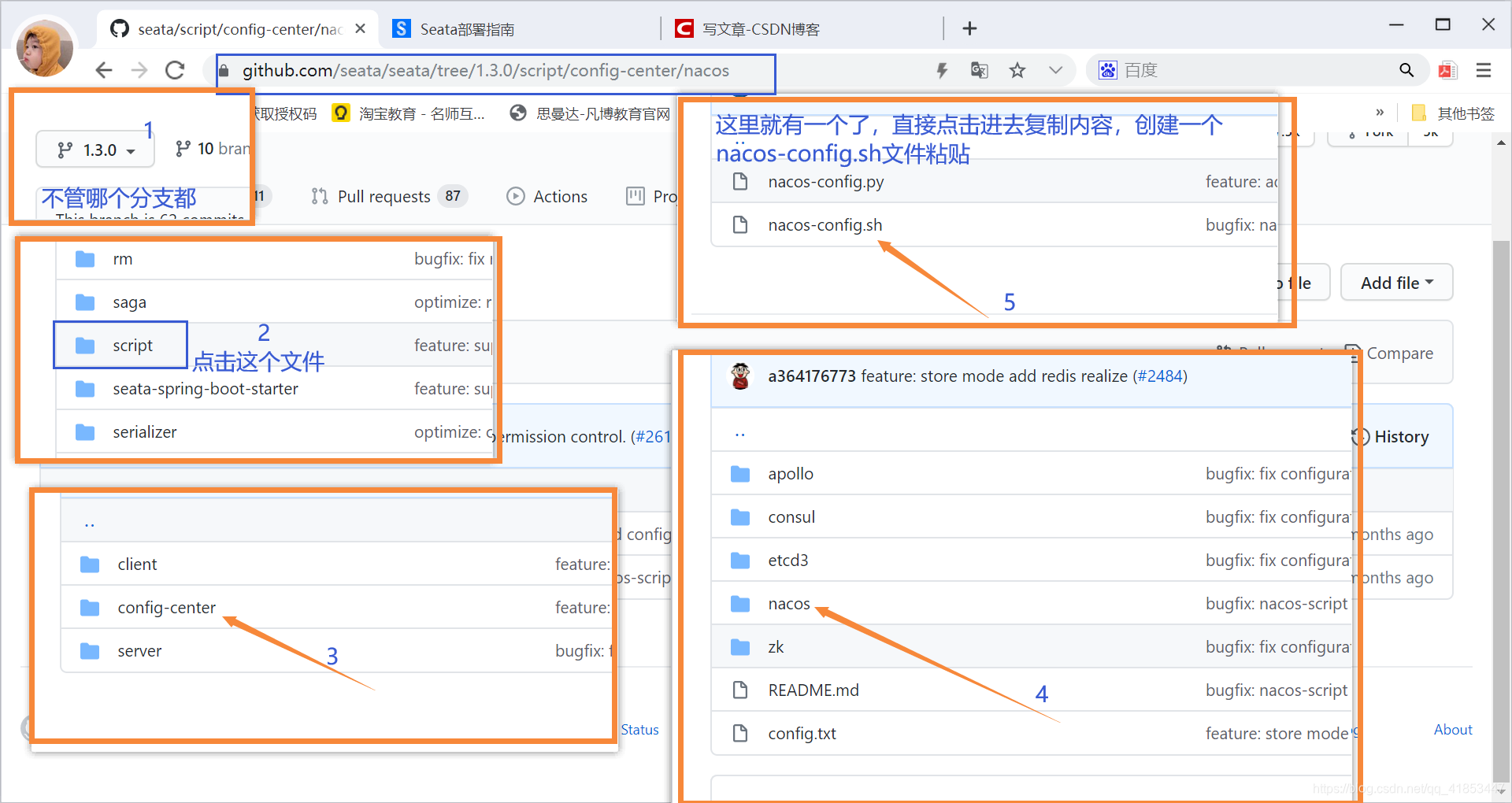Open the 其他书签 bookmarks folder
The image size is (1512, 803).
pos(1453,113)
